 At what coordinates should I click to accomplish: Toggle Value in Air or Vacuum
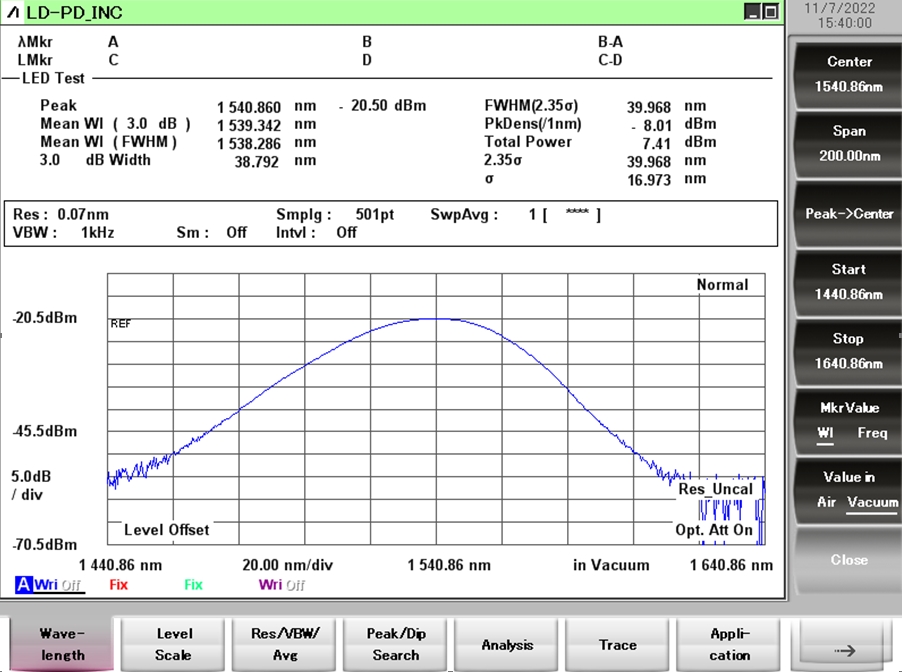tap(848, 490)
